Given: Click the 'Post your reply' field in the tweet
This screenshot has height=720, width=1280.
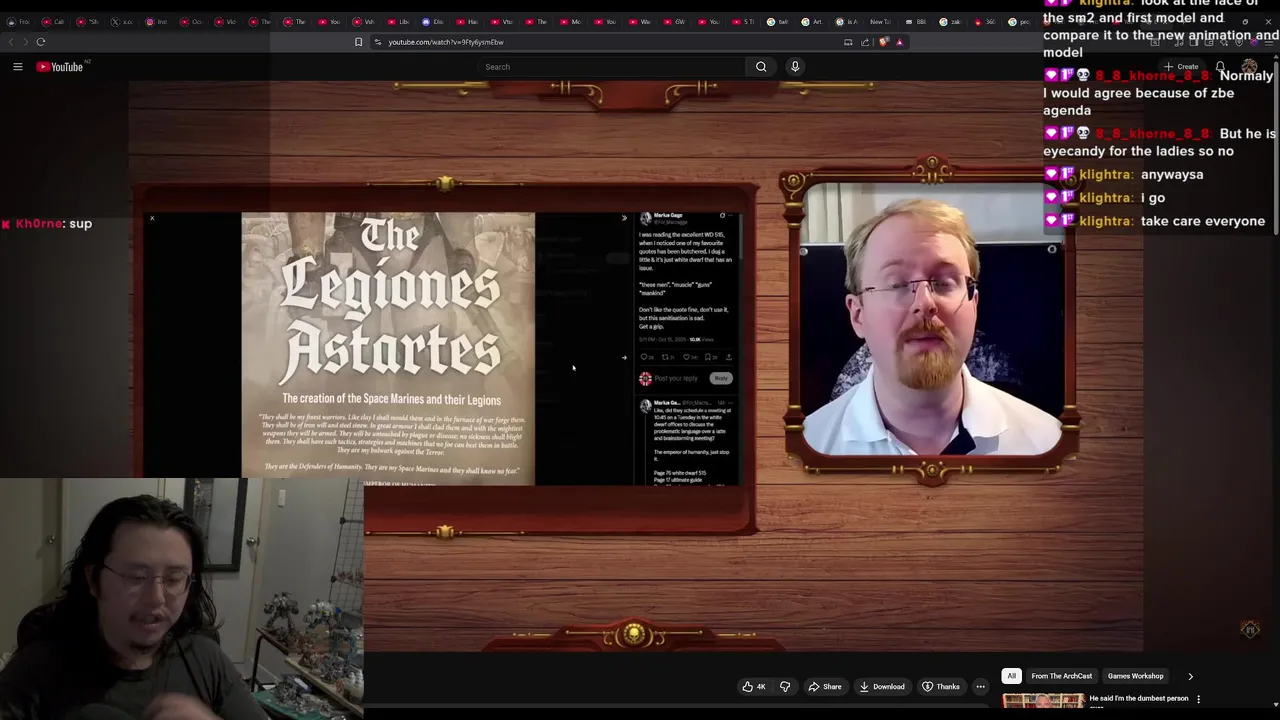Looking at the screenshot, I should point(677,378).
